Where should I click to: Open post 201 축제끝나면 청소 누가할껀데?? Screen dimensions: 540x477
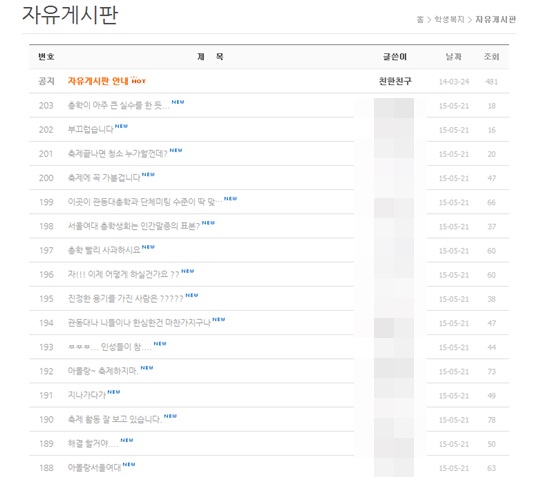click(x=117, y=154)
